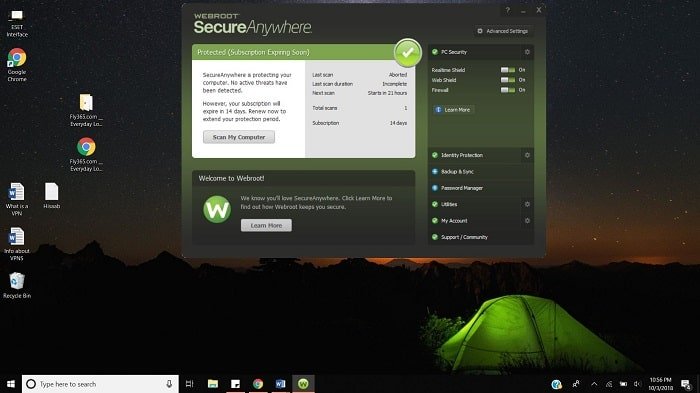Open Word from the taskbar

[280, 384]
